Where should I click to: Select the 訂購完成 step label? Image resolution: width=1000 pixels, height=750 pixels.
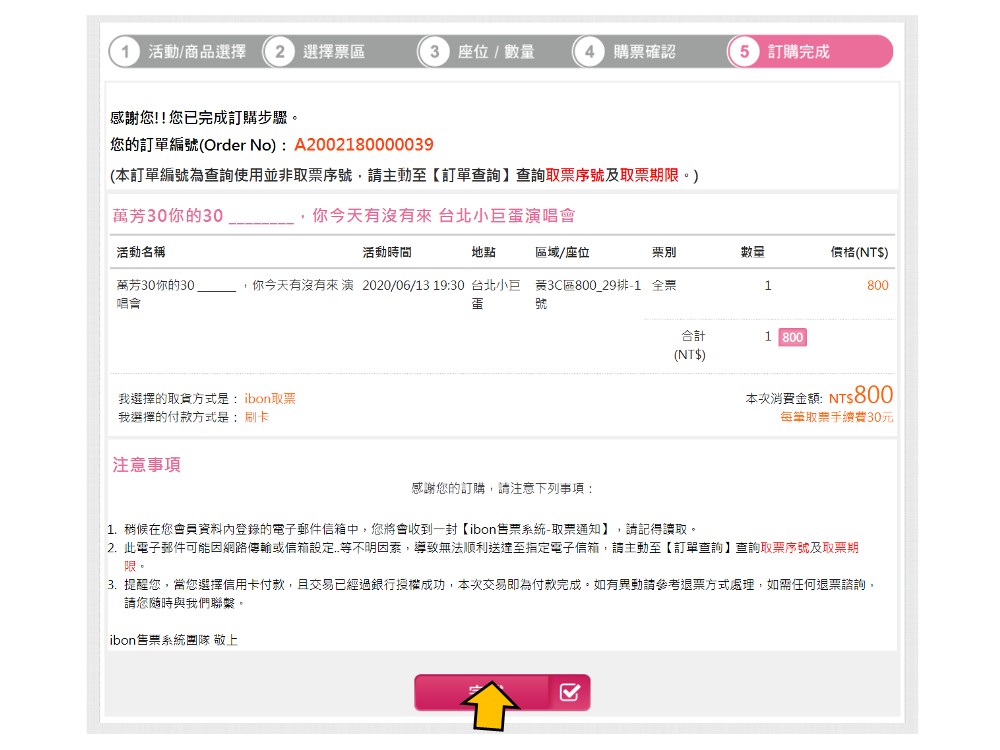coord(798,52)
